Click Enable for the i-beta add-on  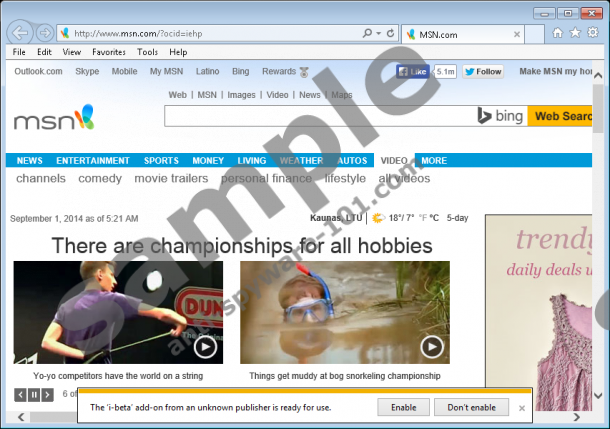pyautogui.click(x=403, y=407)
